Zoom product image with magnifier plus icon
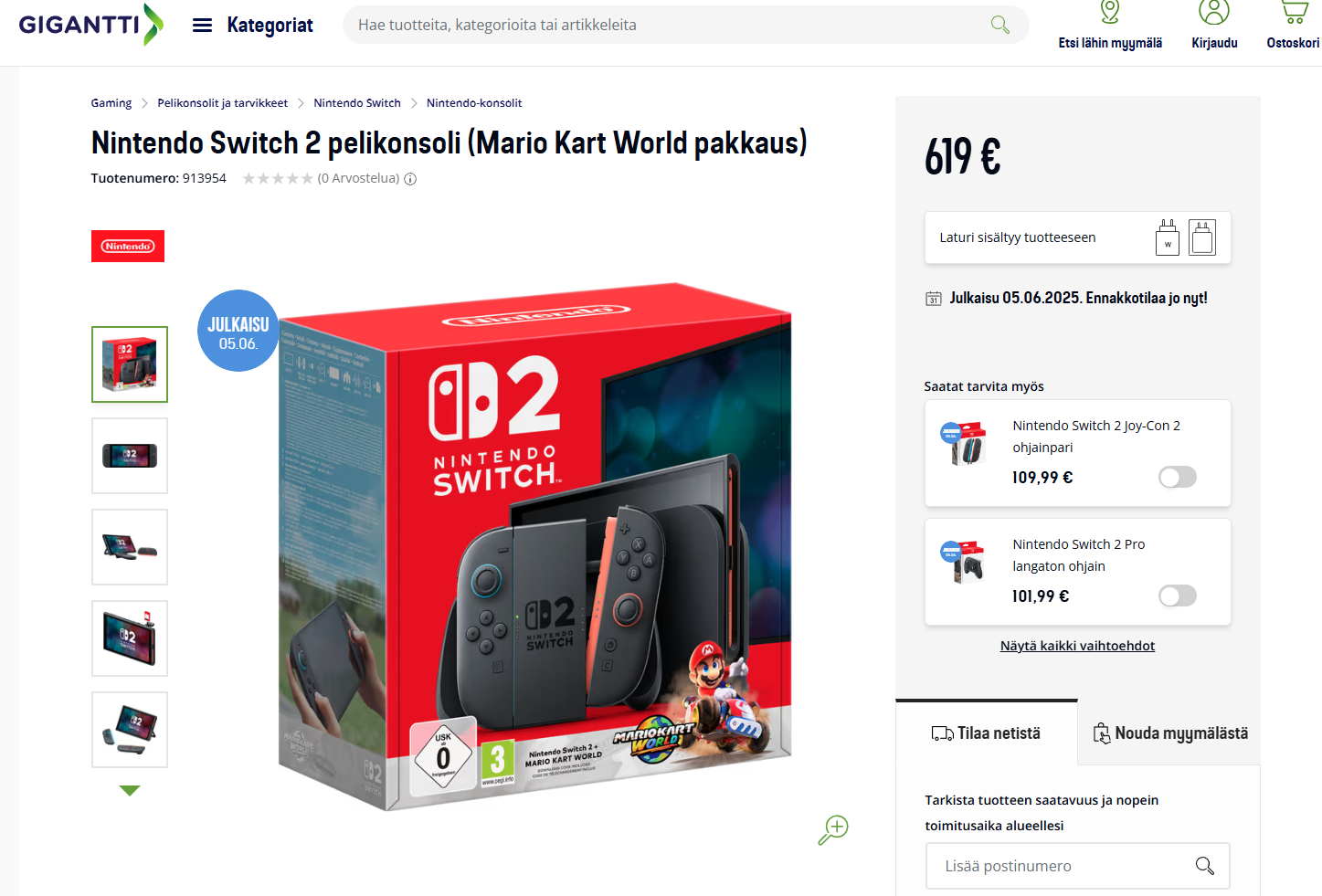The height and width of the screenshot is (896, 1322). [x=833, y=829]
